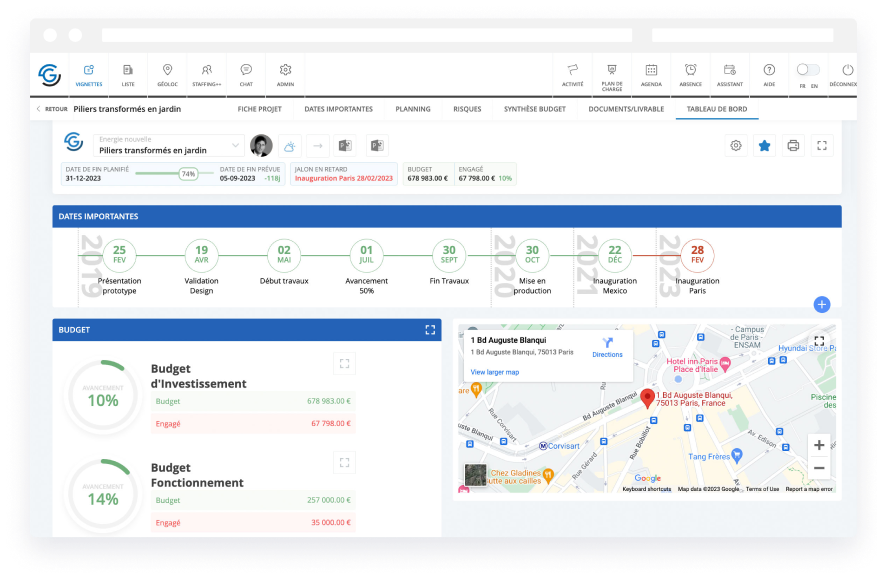Expand the Budget panel to fullscreen

430,329
